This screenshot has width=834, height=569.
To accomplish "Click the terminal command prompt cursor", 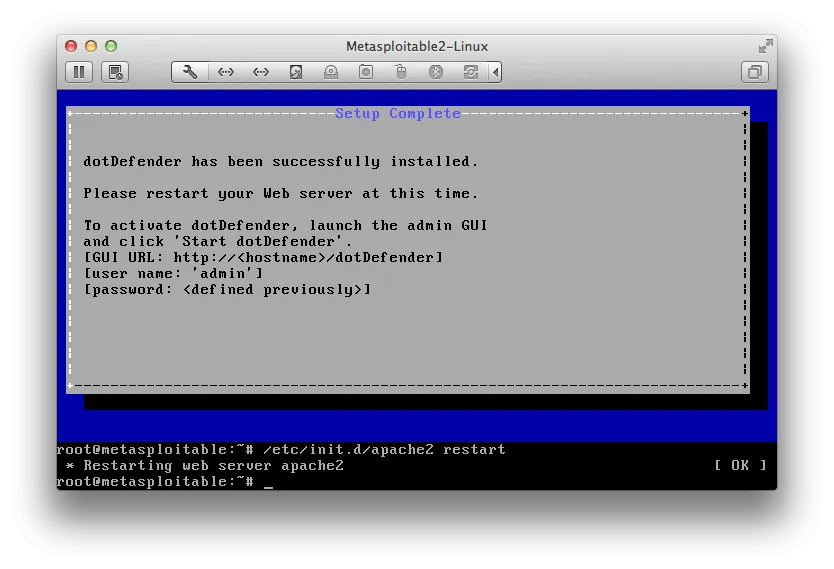I will (268, 482).
